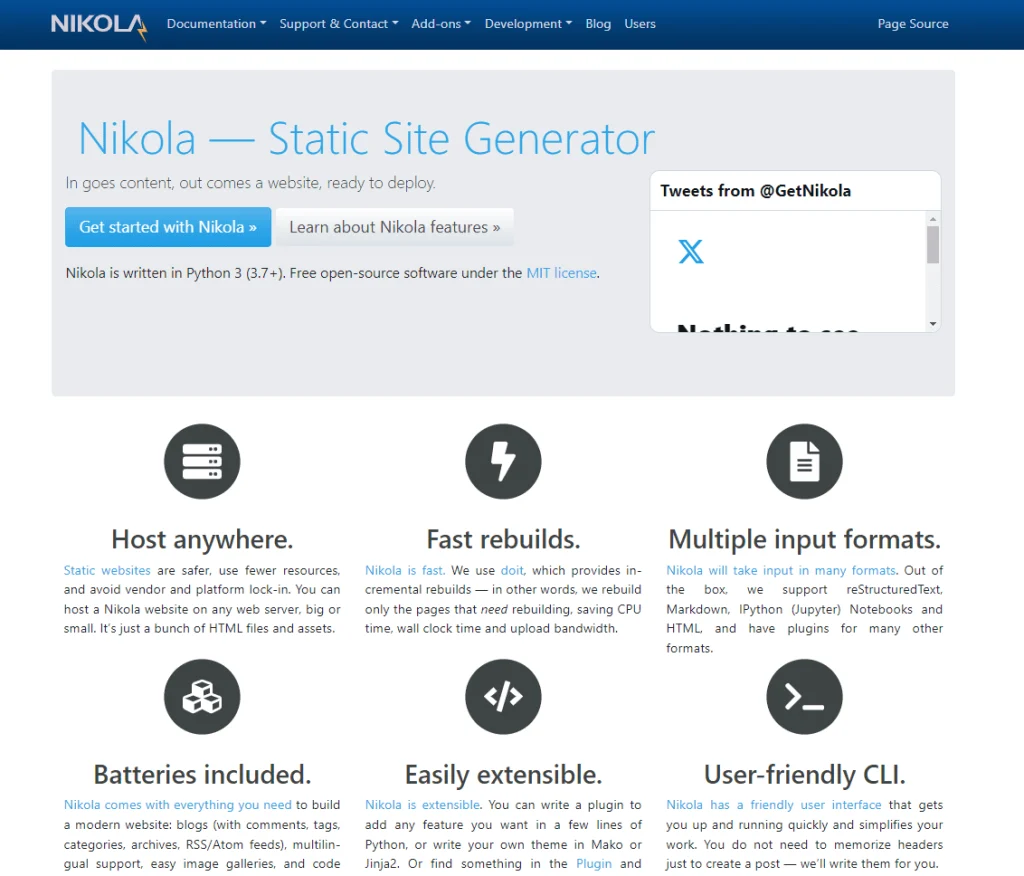The width and height of the screenshot is (1024, 876).
Task: Open the Users page
Action: tap(640, 24)
